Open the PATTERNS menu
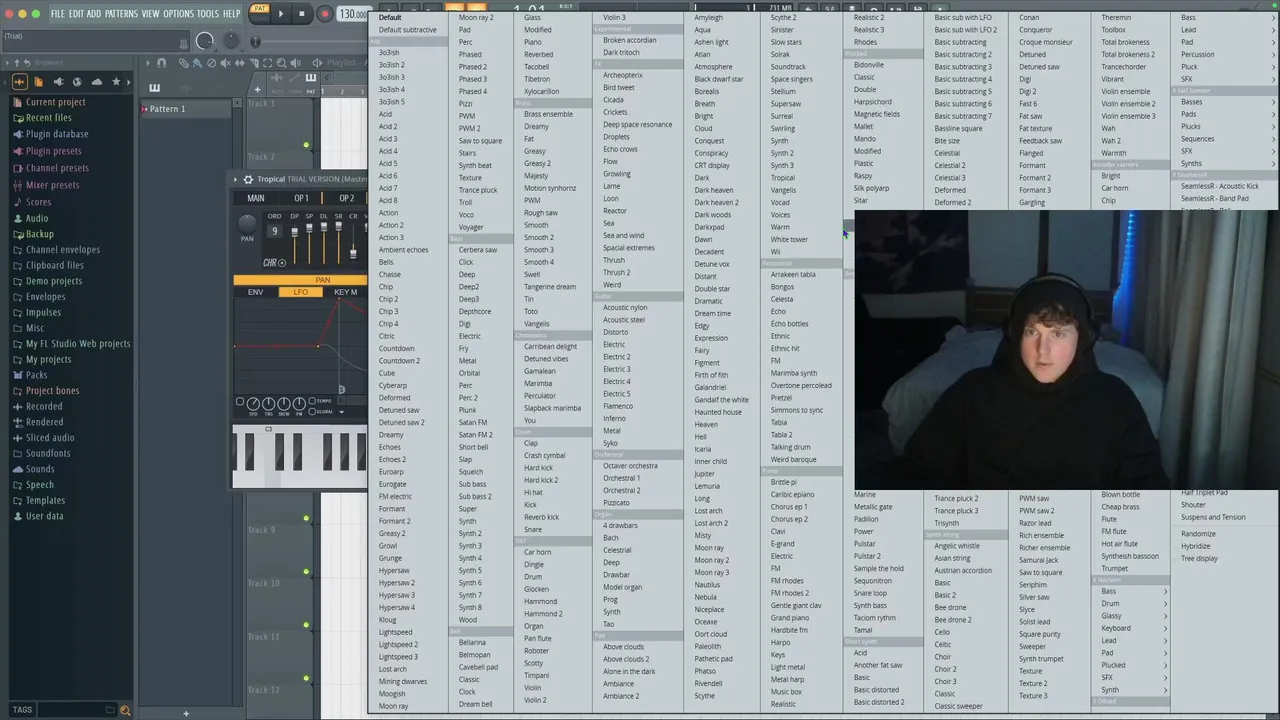The height and width of the screenshot is (720, 1280). click(x=121, y=14)
